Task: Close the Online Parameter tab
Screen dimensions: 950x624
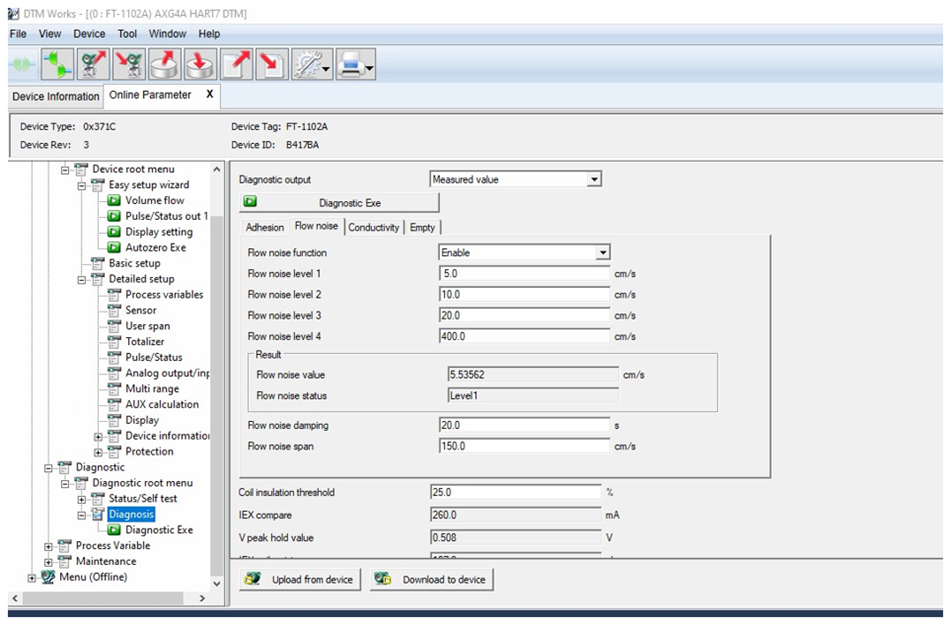Action: pyautogui.click(x=209, y=94)
